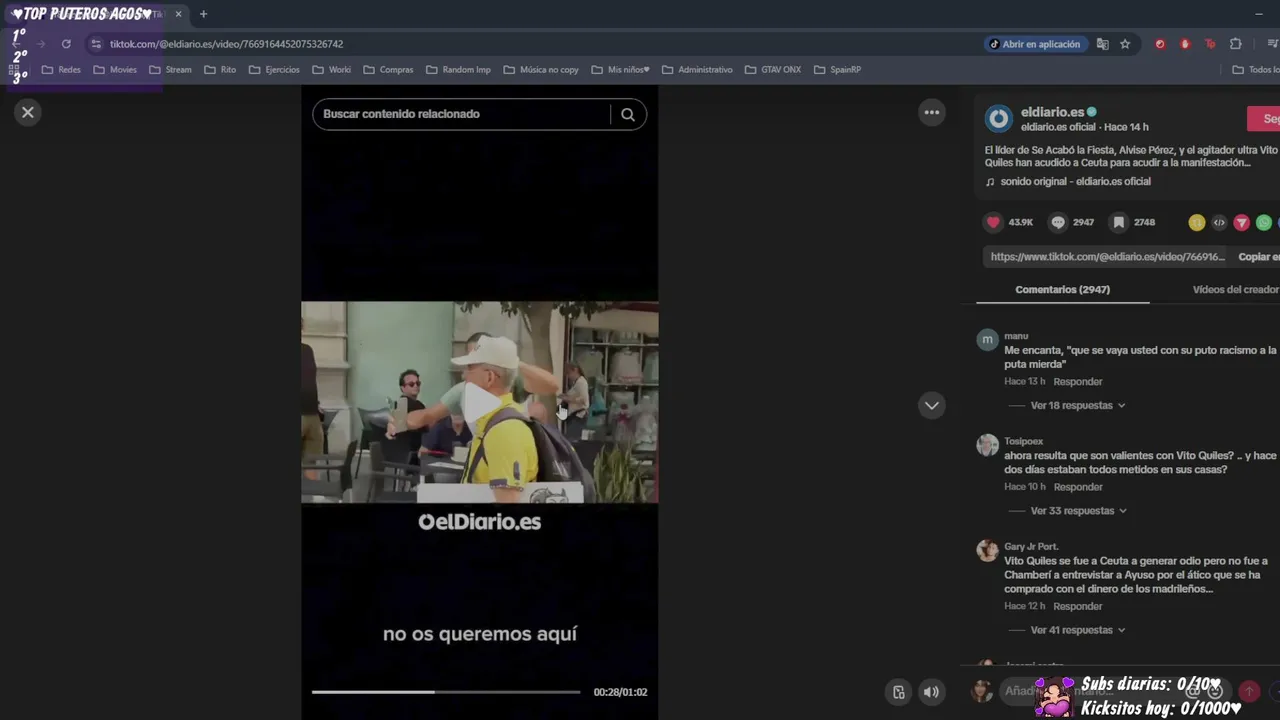
Task: Reply to Gary Jr Port.'s comment
Action: (1078, 606)
